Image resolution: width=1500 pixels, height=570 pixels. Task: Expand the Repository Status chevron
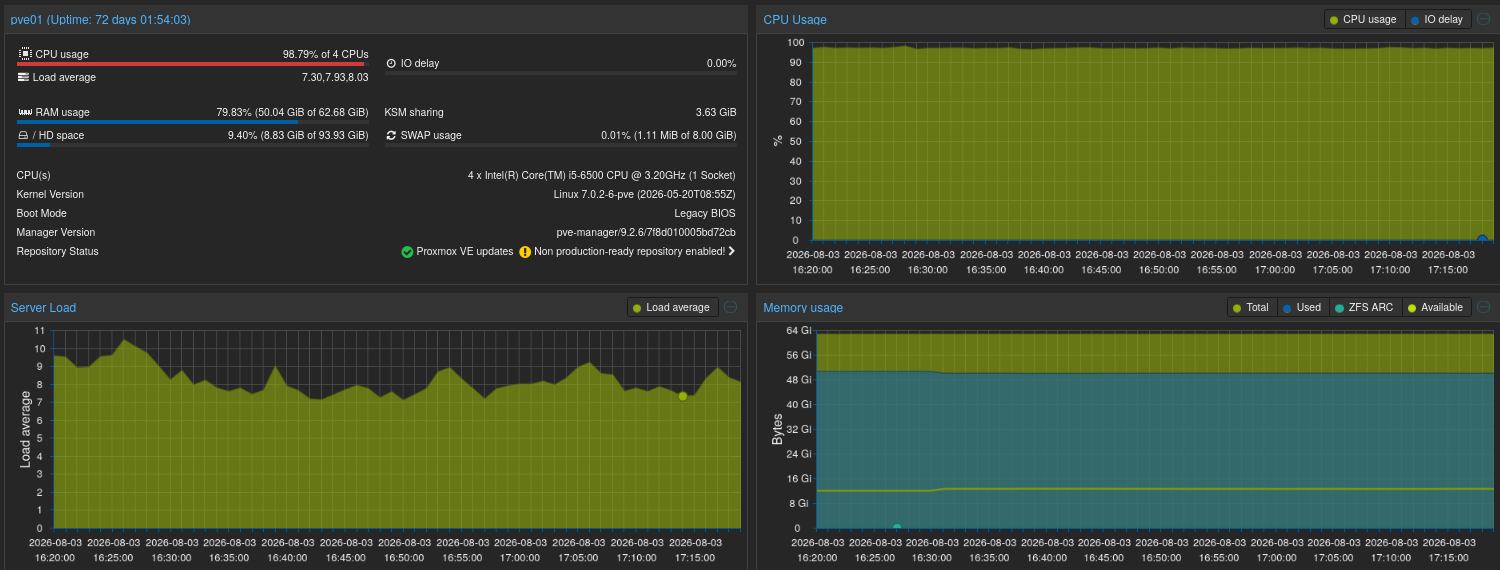(x=732, y=251)
